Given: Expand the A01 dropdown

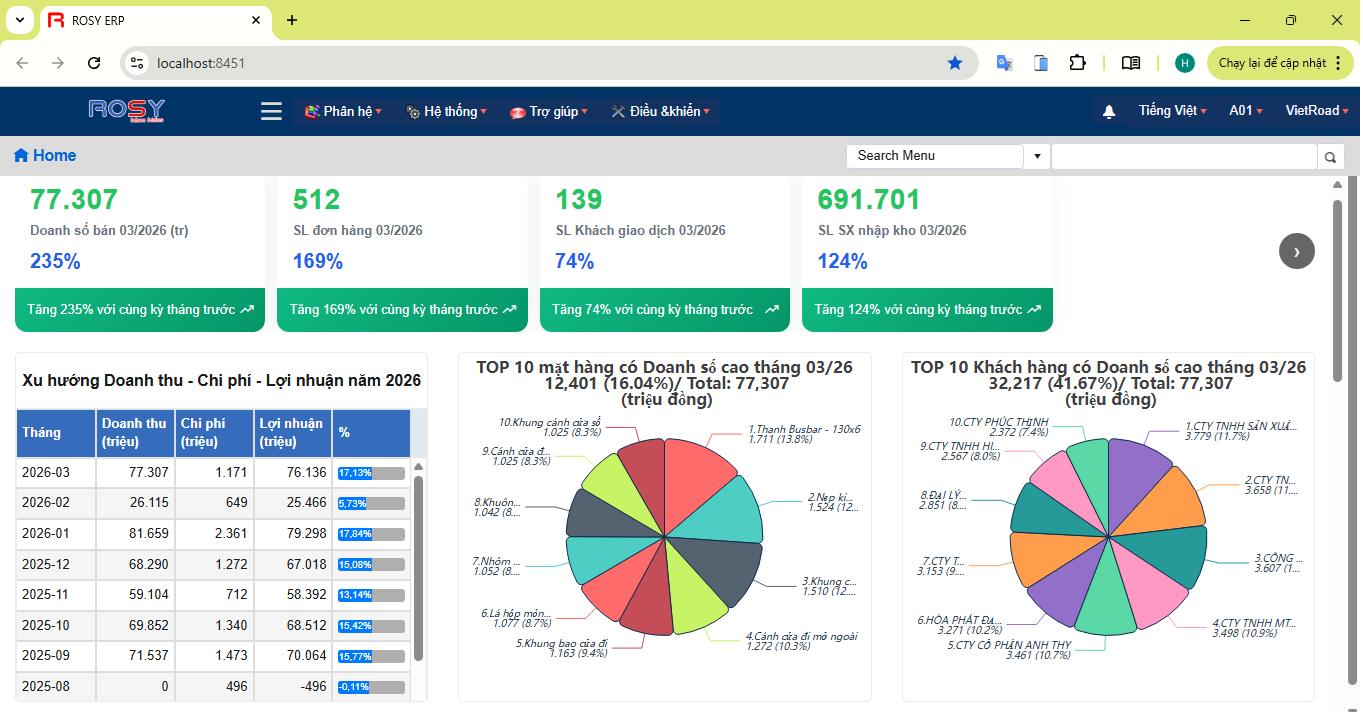Looking at the screenshot, I should pos(1245,111).
